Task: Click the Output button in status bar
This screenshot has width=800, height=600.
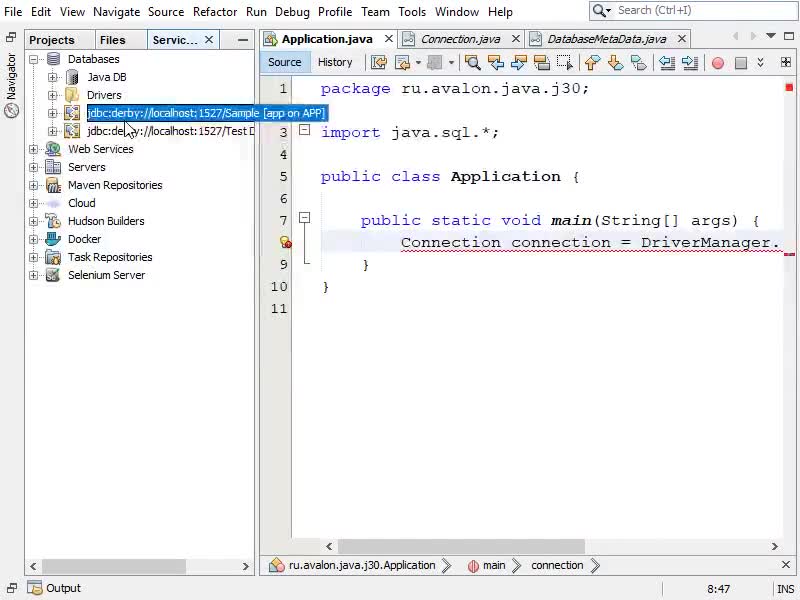Action: (x=54, y=588)
